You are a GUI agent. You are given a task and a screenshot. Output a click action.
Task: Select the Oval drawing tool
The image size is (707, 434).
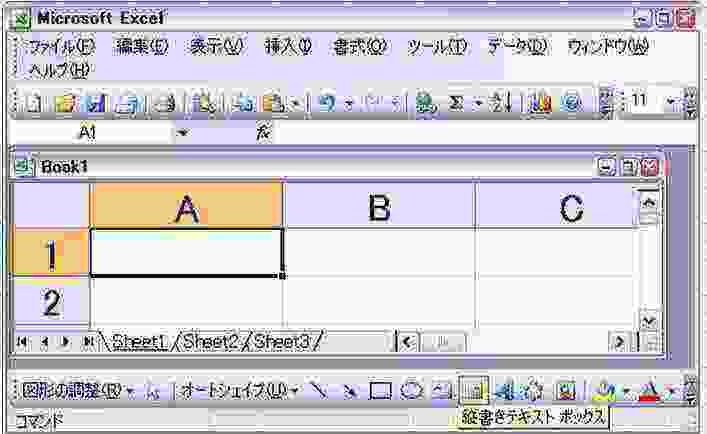click(x=411, y=391)
